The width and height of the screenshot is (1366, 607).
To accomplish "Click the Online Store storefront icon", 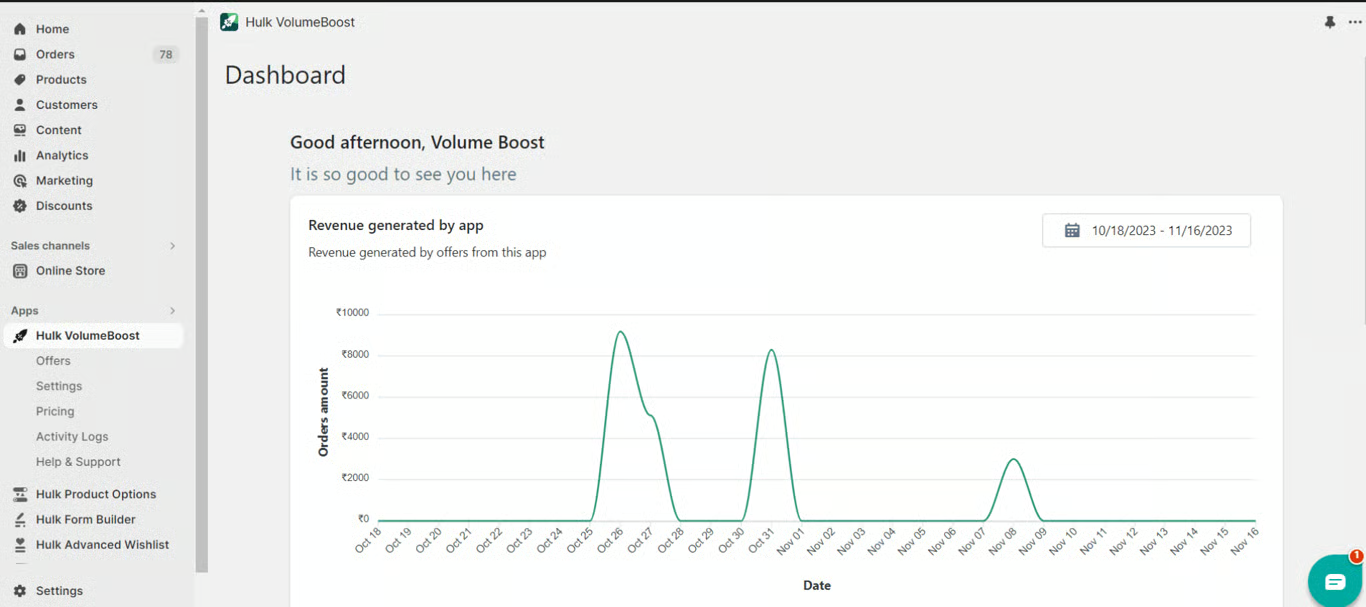I will (20, 270).
